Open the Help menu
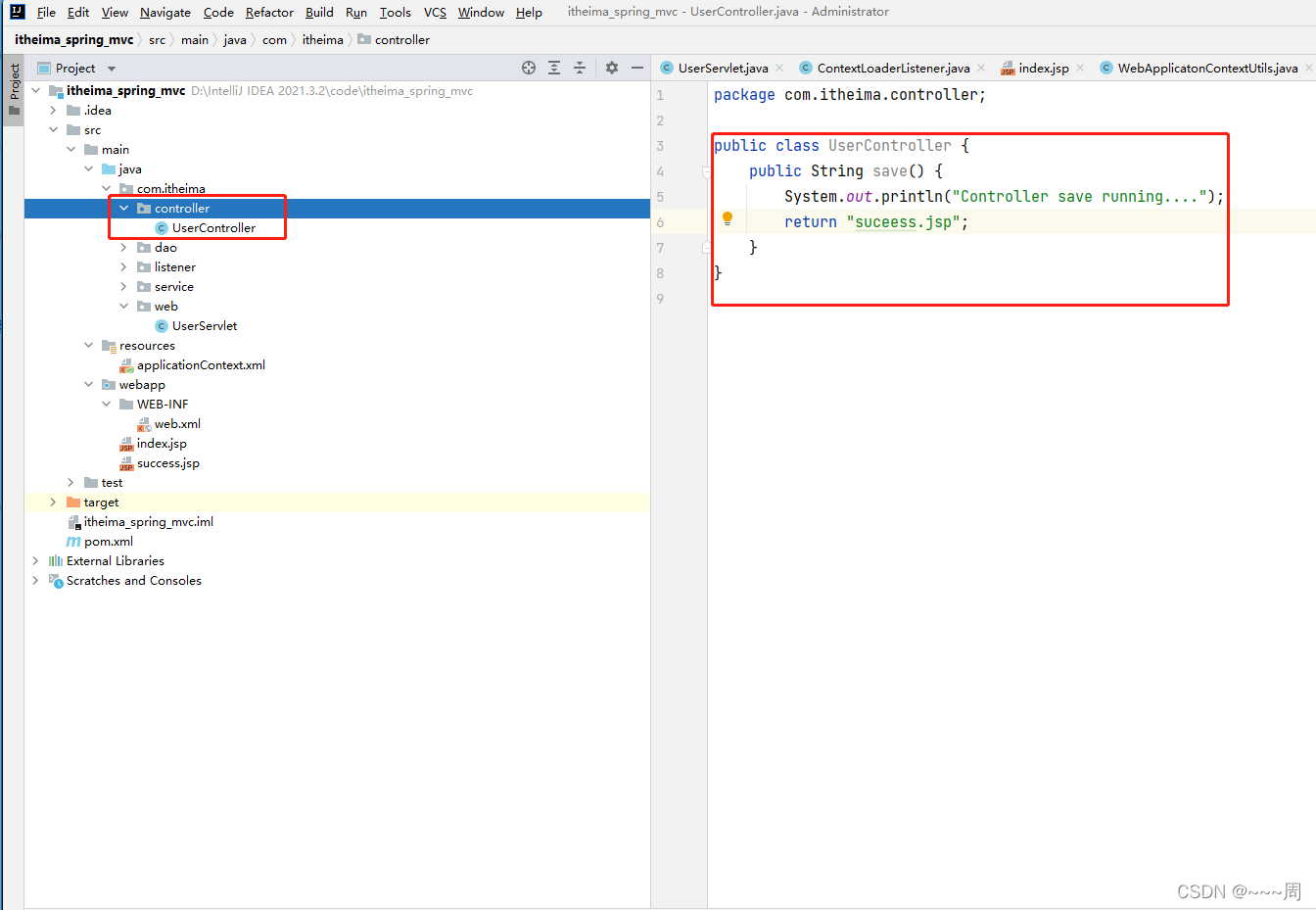The height and width of the screenshot is (910, 1316). [x=529, y=13]
